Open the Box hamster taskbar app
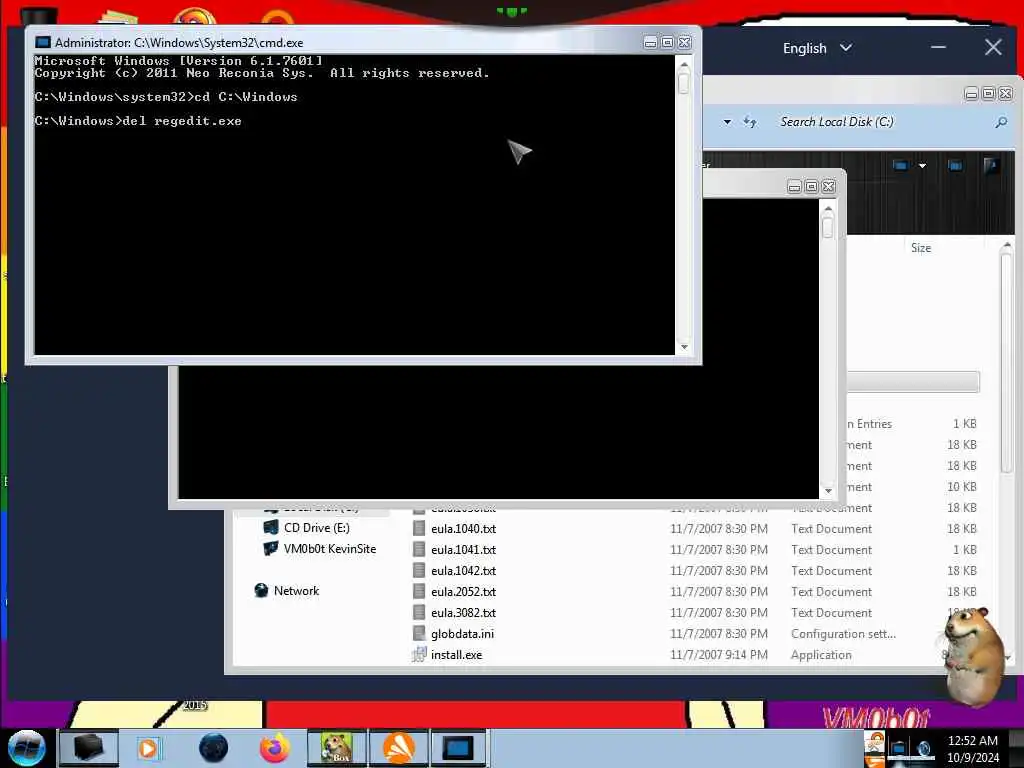 tap(337, 748)
